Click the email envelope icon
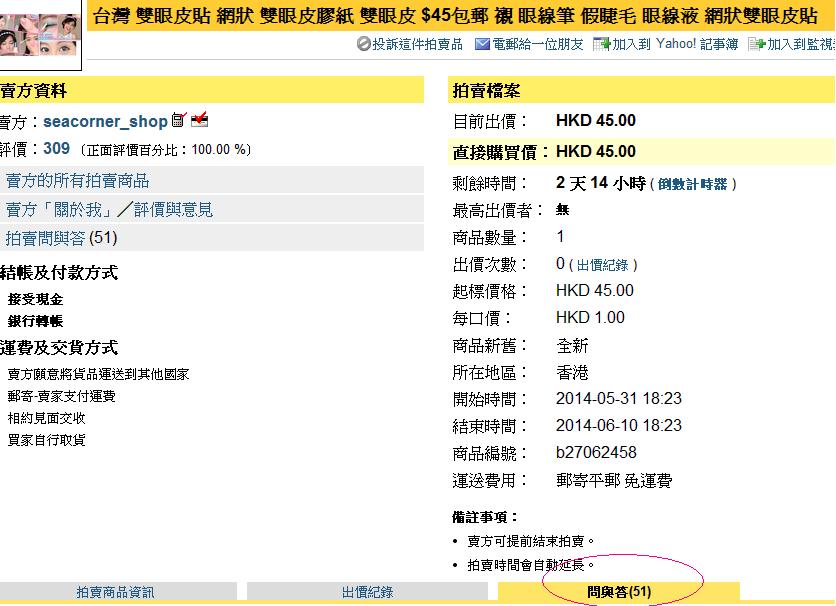 tap(482, 45)
